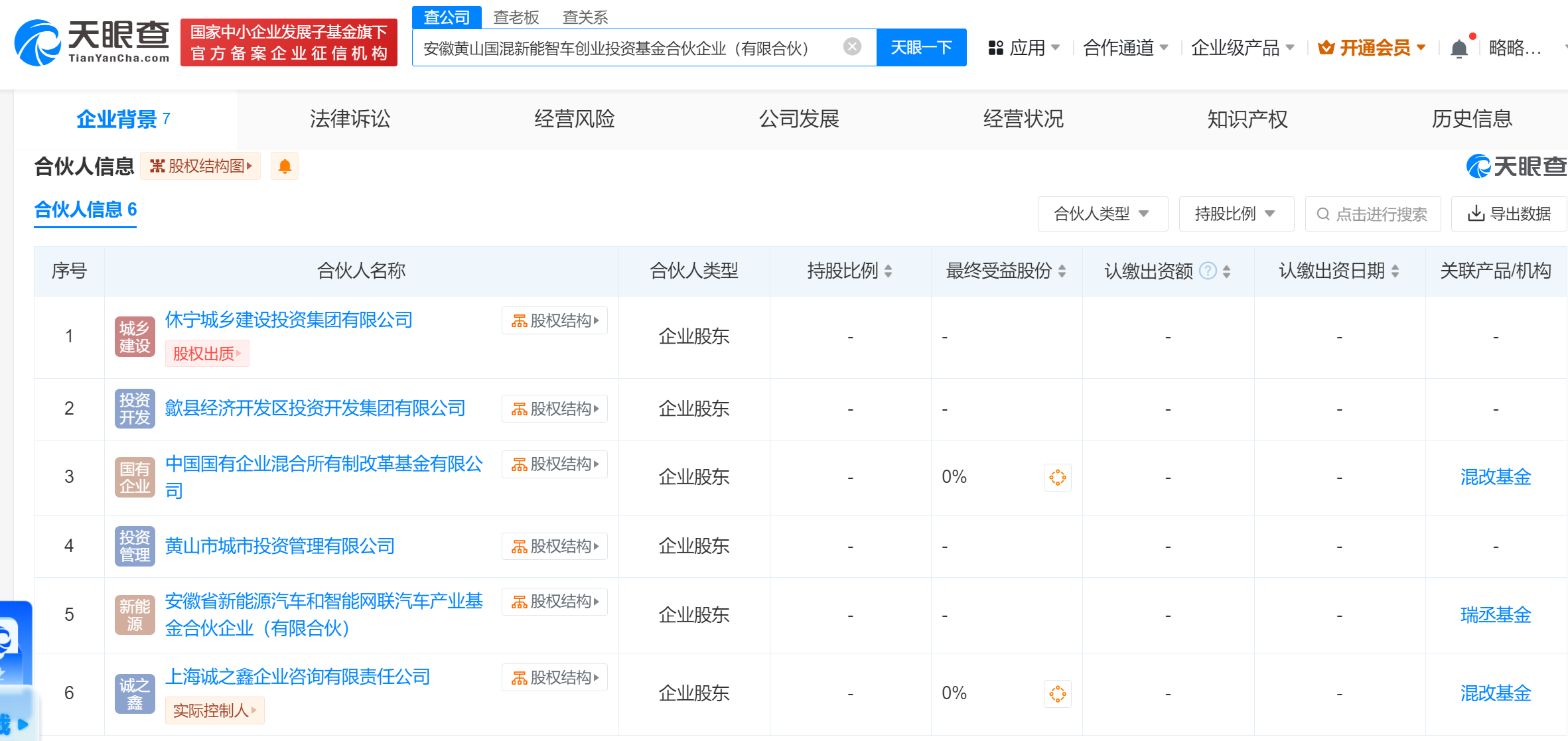Sort table by 最终受益股份 column arrows

(1062, 271)
